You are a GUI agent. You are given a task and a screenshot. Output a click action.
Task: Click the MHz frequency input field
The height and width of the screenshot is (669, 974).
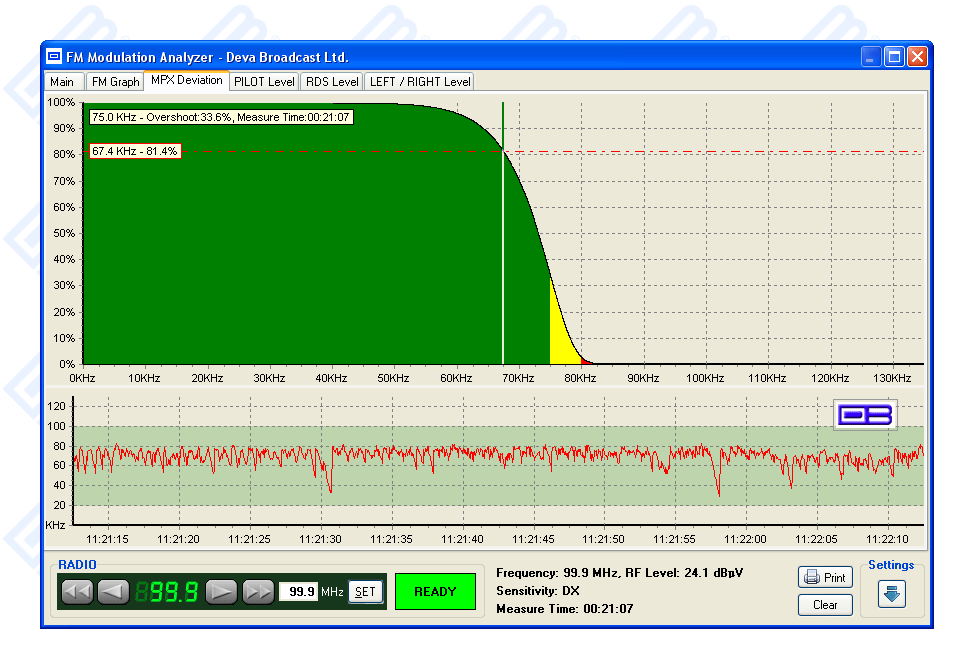297,592
